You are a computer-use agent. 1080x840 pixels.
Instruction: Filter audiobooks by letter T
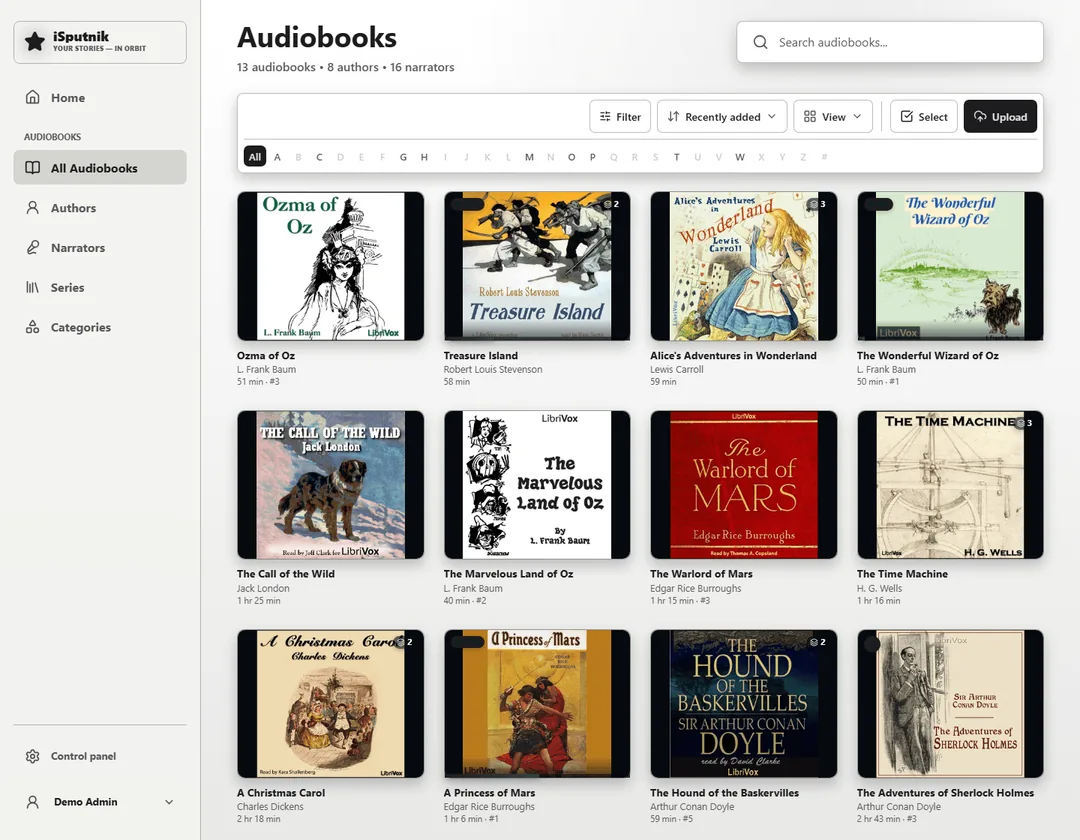tap(676, 157)
